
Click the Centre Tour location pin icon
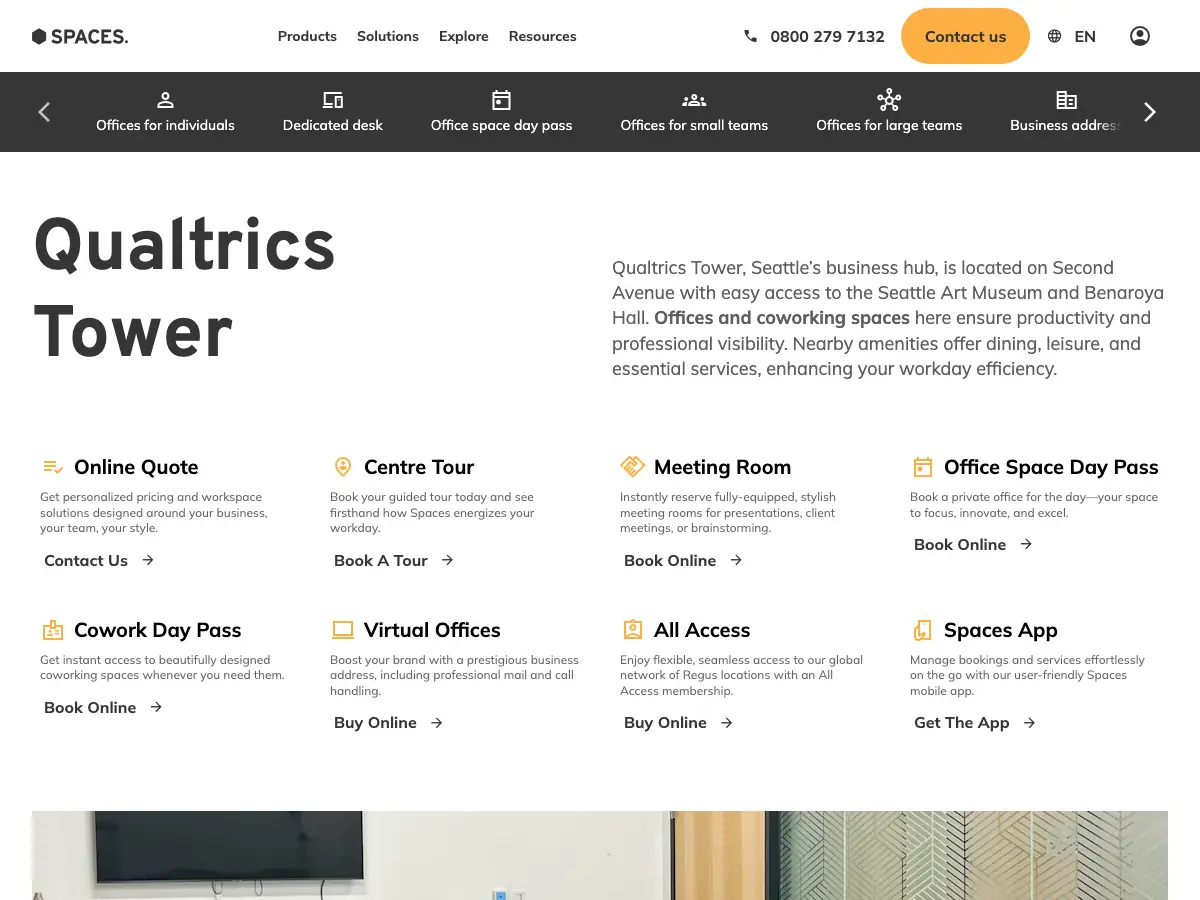click(343, 467)
